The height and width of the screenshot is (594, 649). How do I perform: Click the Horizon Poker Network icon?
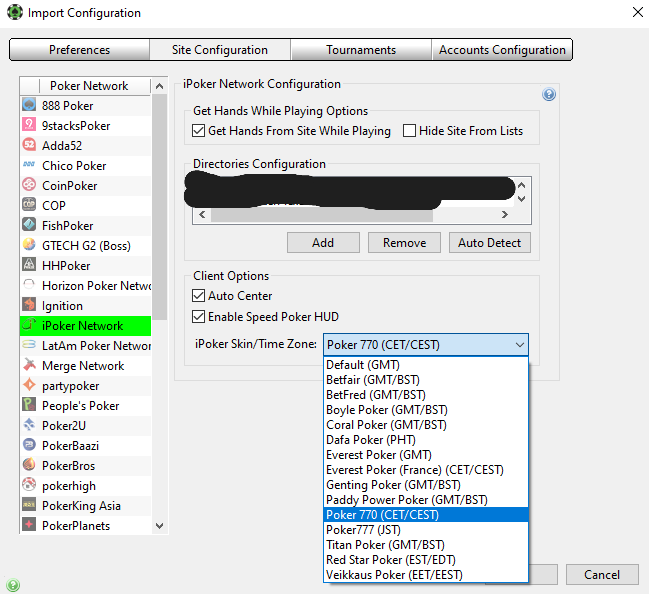(x=29, y=285)
